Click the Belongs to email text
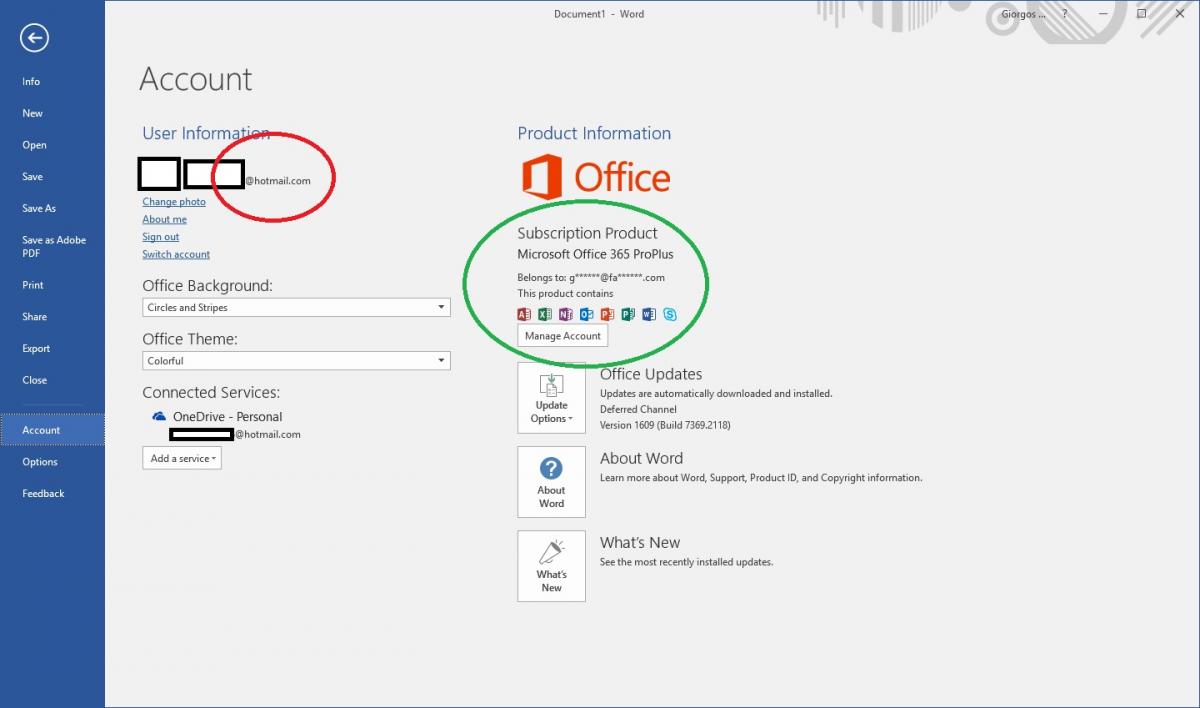The image size is (1200, 708). (x=591, y=277)
